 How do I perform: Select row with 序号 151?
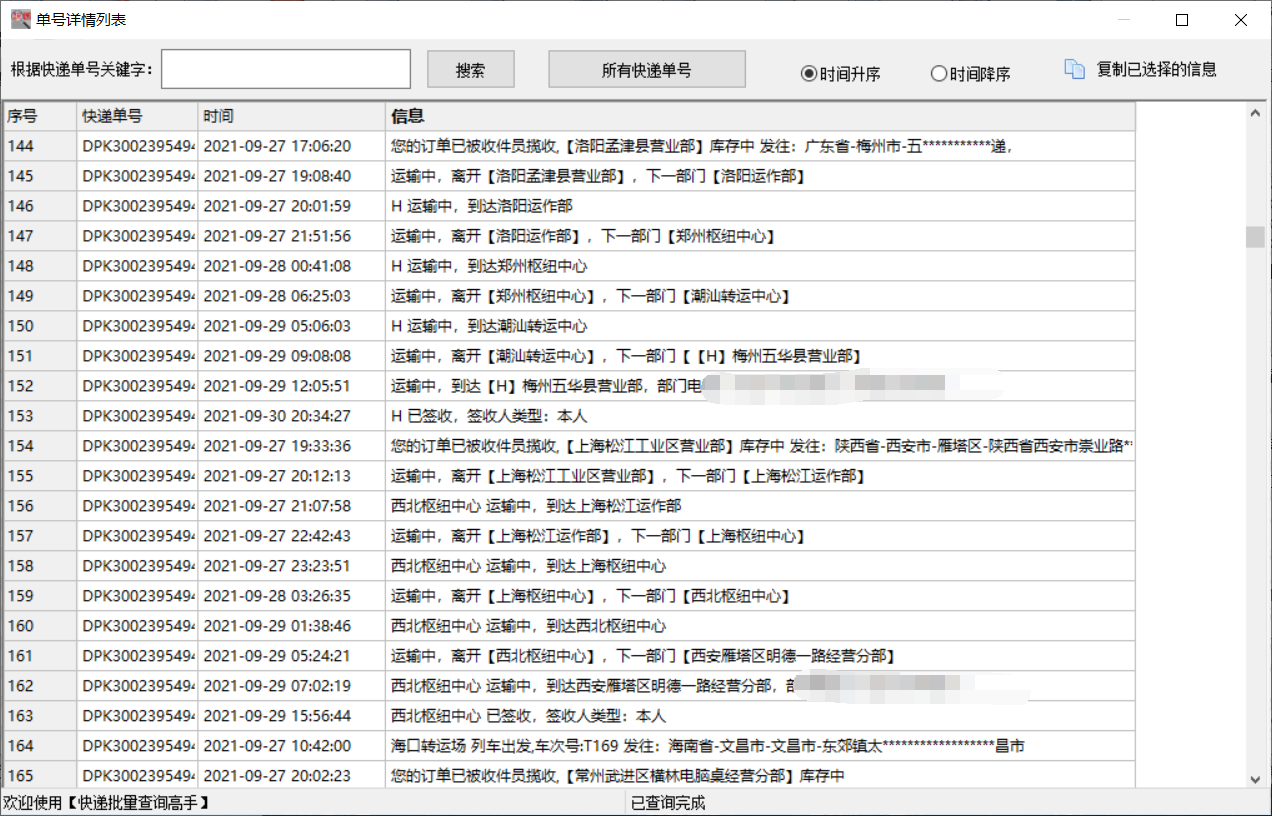click(x=569, y=356)
